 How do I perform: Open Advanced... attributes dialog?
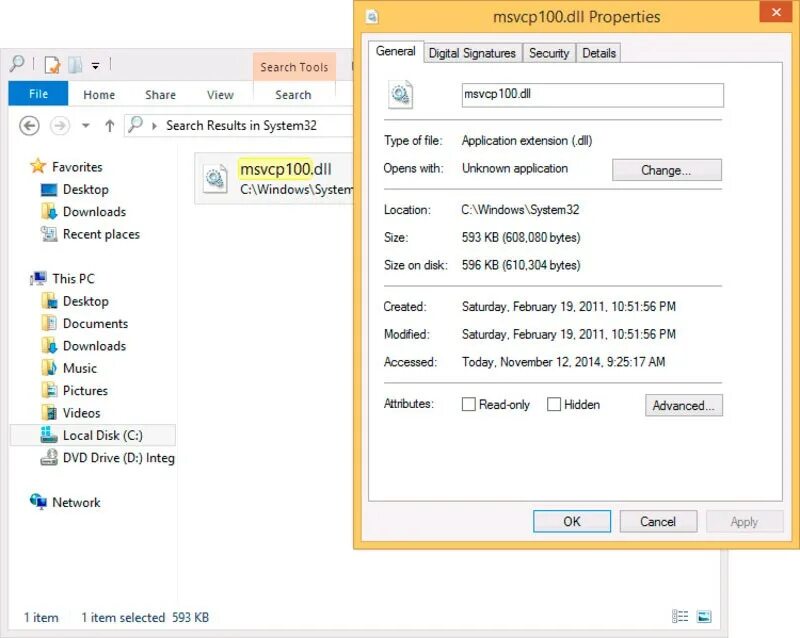684,406
